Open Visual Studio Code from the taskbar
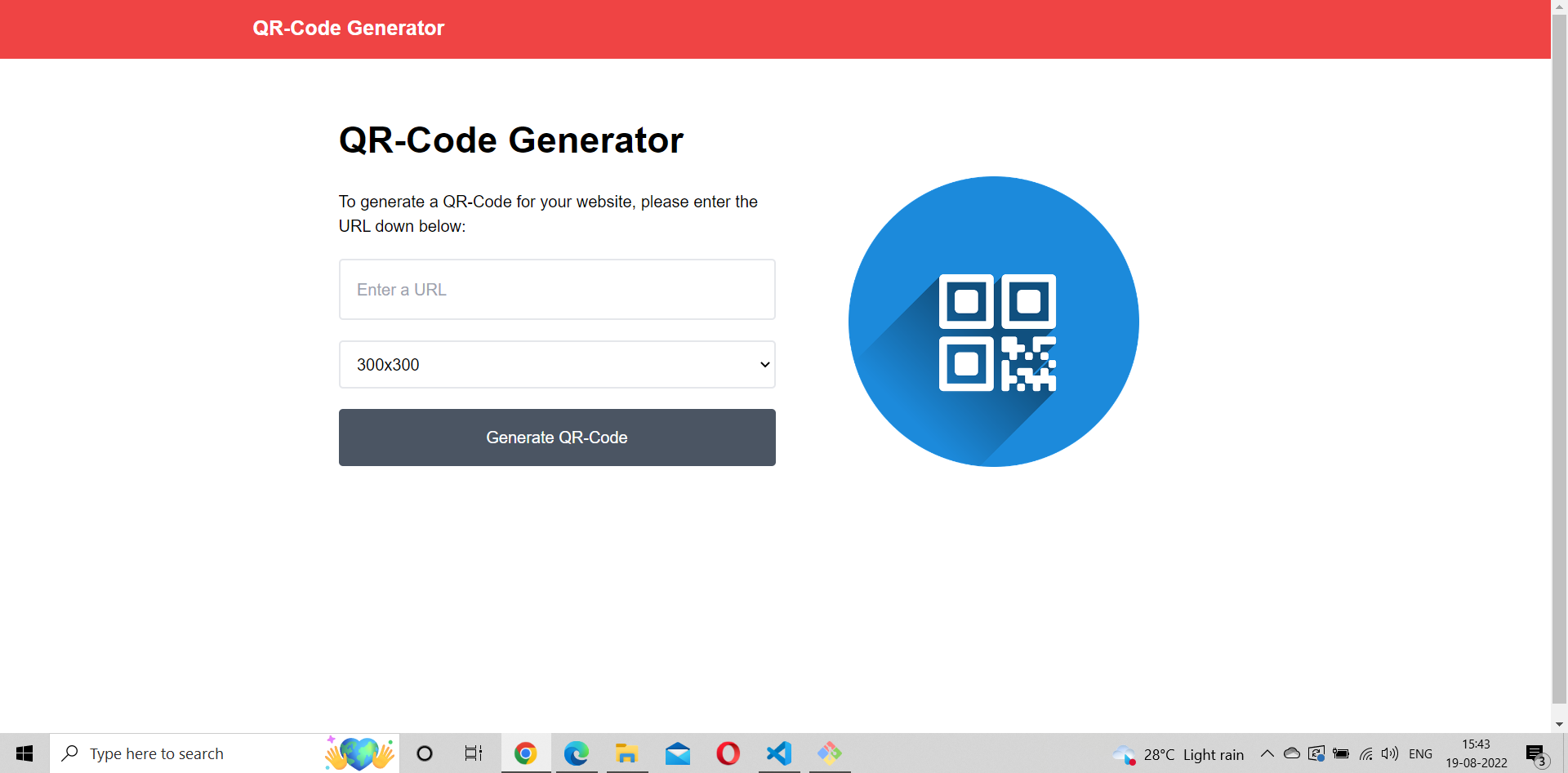Viewport: 1568px width, 773px height. (778, 753)
